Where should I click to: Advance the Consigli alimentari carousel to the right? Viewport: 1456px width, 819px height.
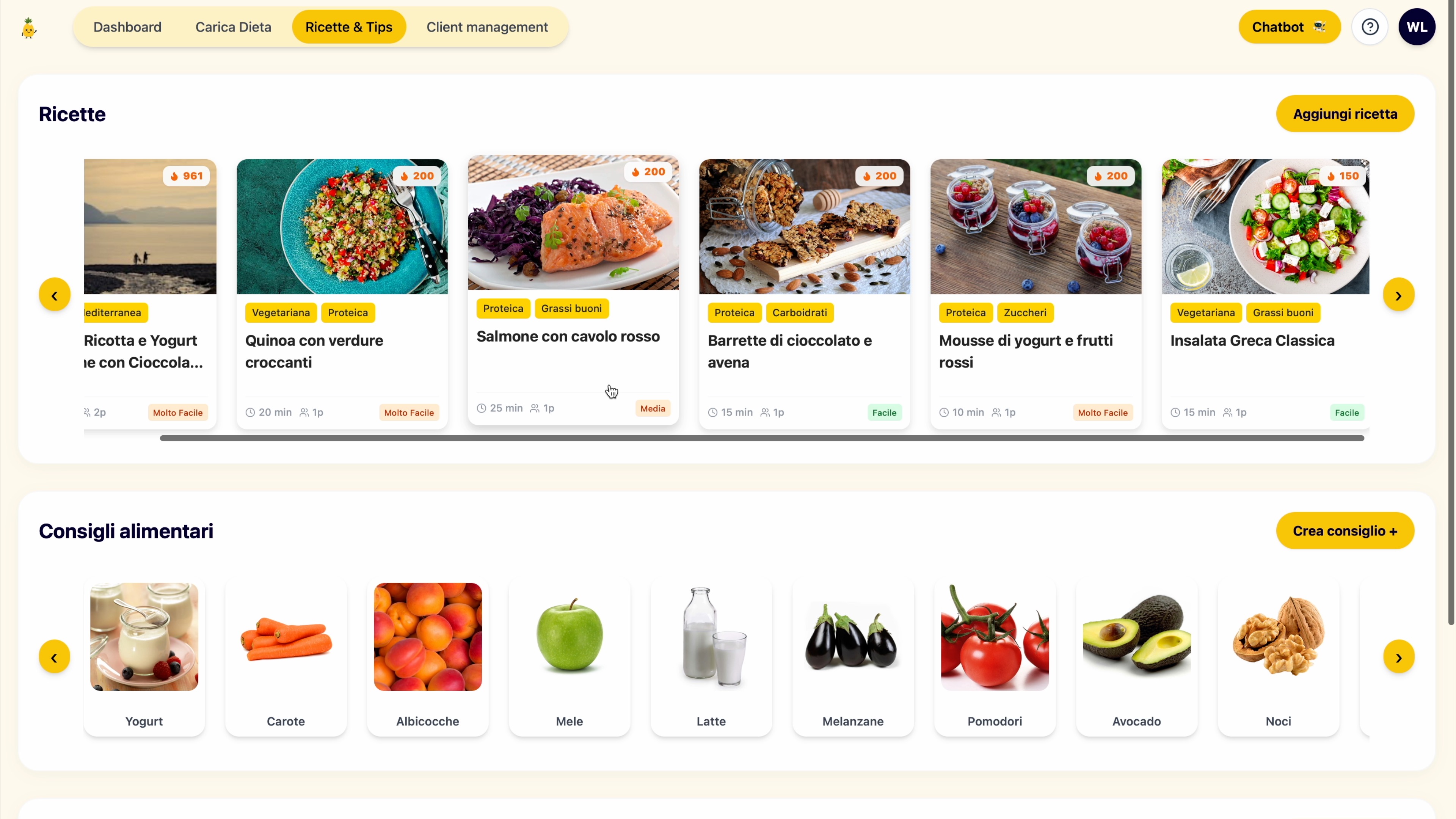tap(1398, 657)
